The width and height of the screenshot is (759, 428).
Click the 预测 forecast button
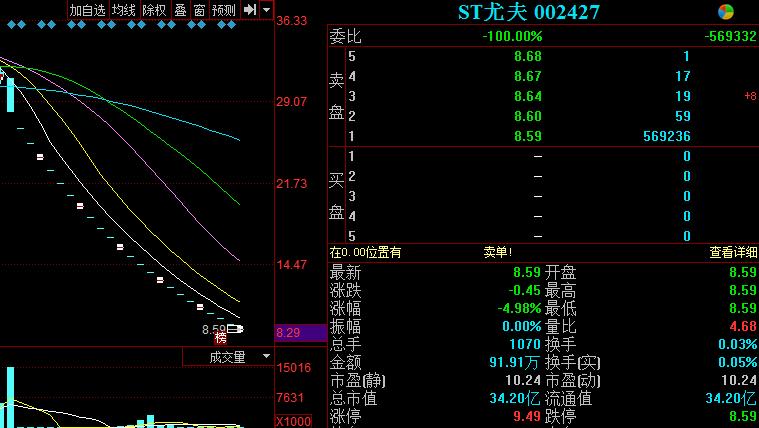pos(224,10)
